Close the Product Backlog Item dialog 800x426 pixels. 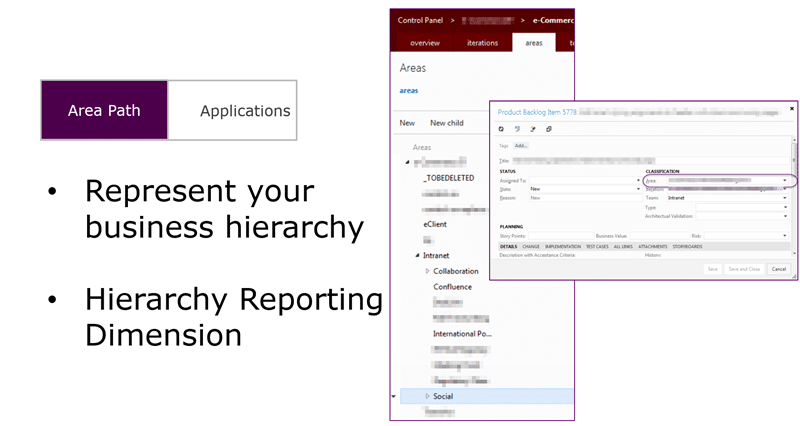coord(792,108)
